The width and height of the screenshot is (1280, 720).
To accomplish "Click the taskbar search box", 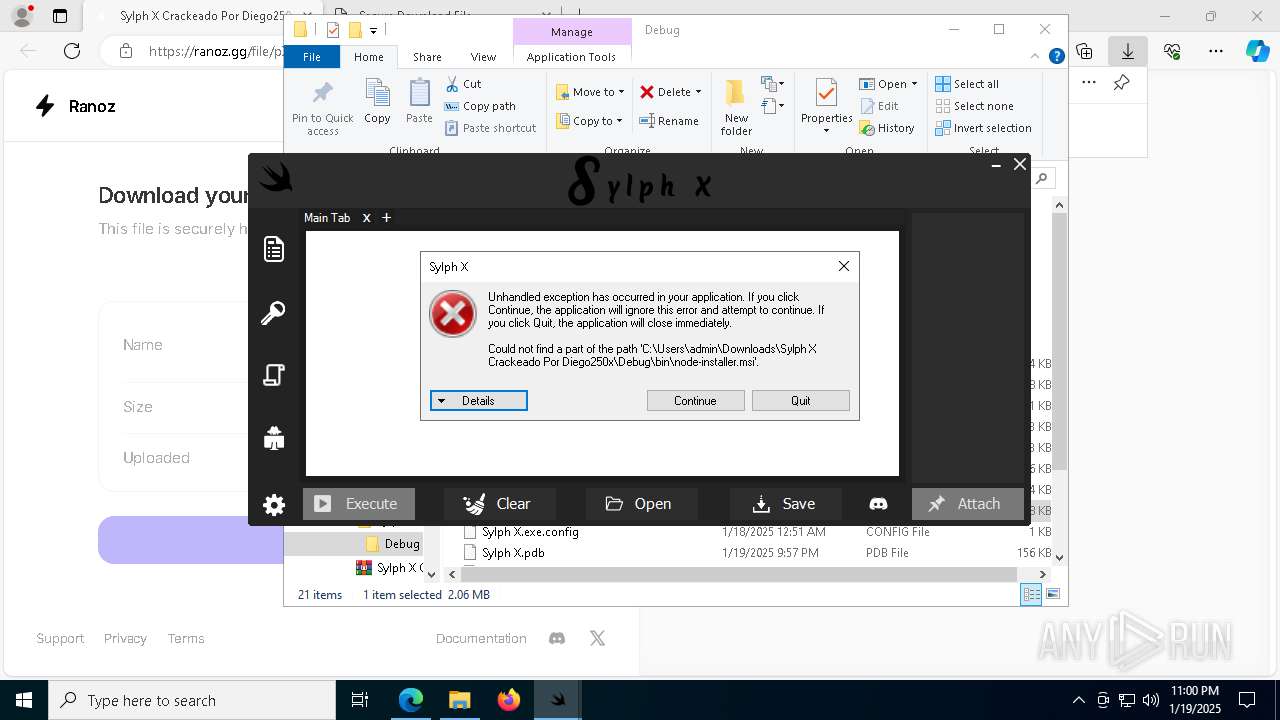I will tap(192, 700).
